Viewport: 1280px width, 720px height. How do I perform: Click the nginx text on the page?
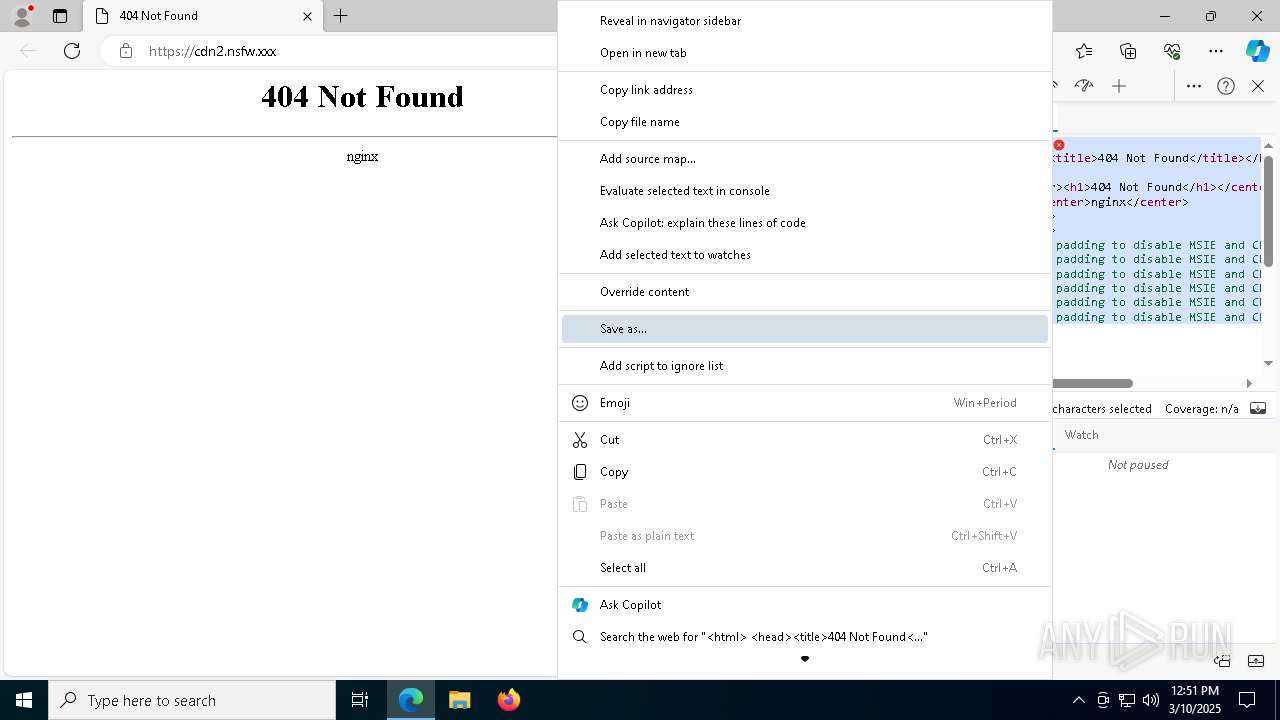pyautogui.click(x=362, y=156)
